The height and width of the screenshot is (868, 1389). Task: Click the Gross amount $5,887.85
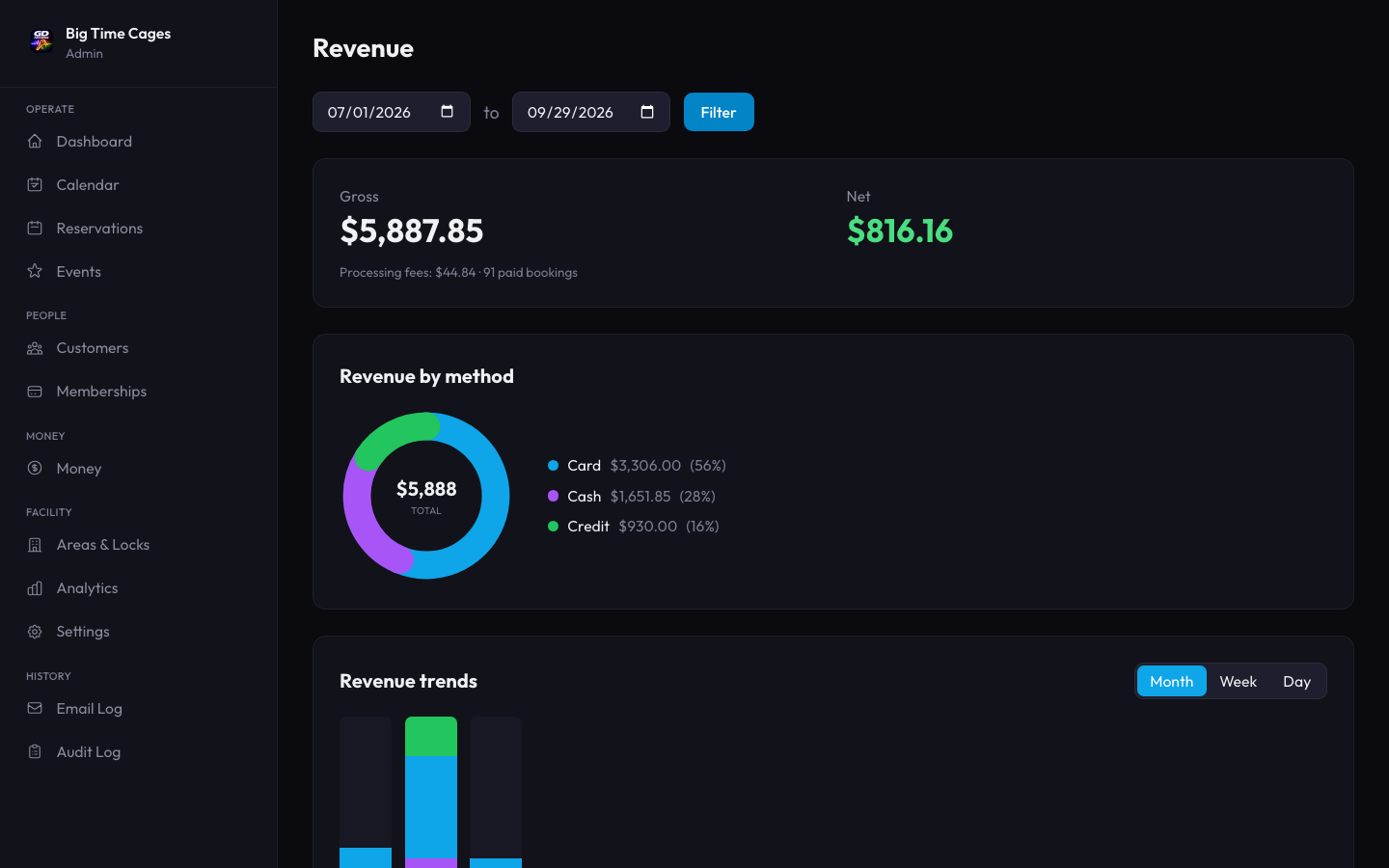pos(412,231)
